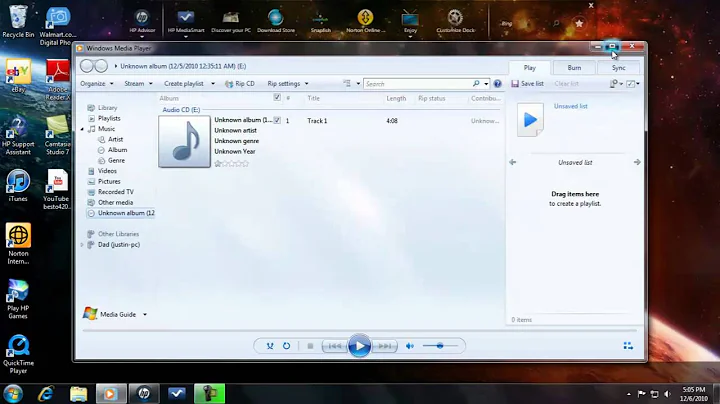Click Clear list button
Viewport: 720px width, 404px height.
(x=566, y=84)
